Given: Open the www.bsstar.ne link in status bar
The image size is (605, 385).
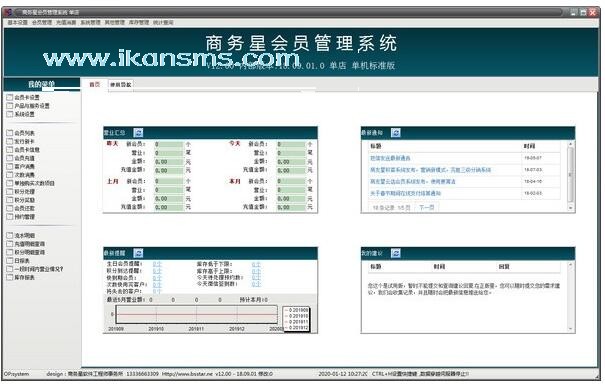Looking at the screenshot, I should (188, 374).
